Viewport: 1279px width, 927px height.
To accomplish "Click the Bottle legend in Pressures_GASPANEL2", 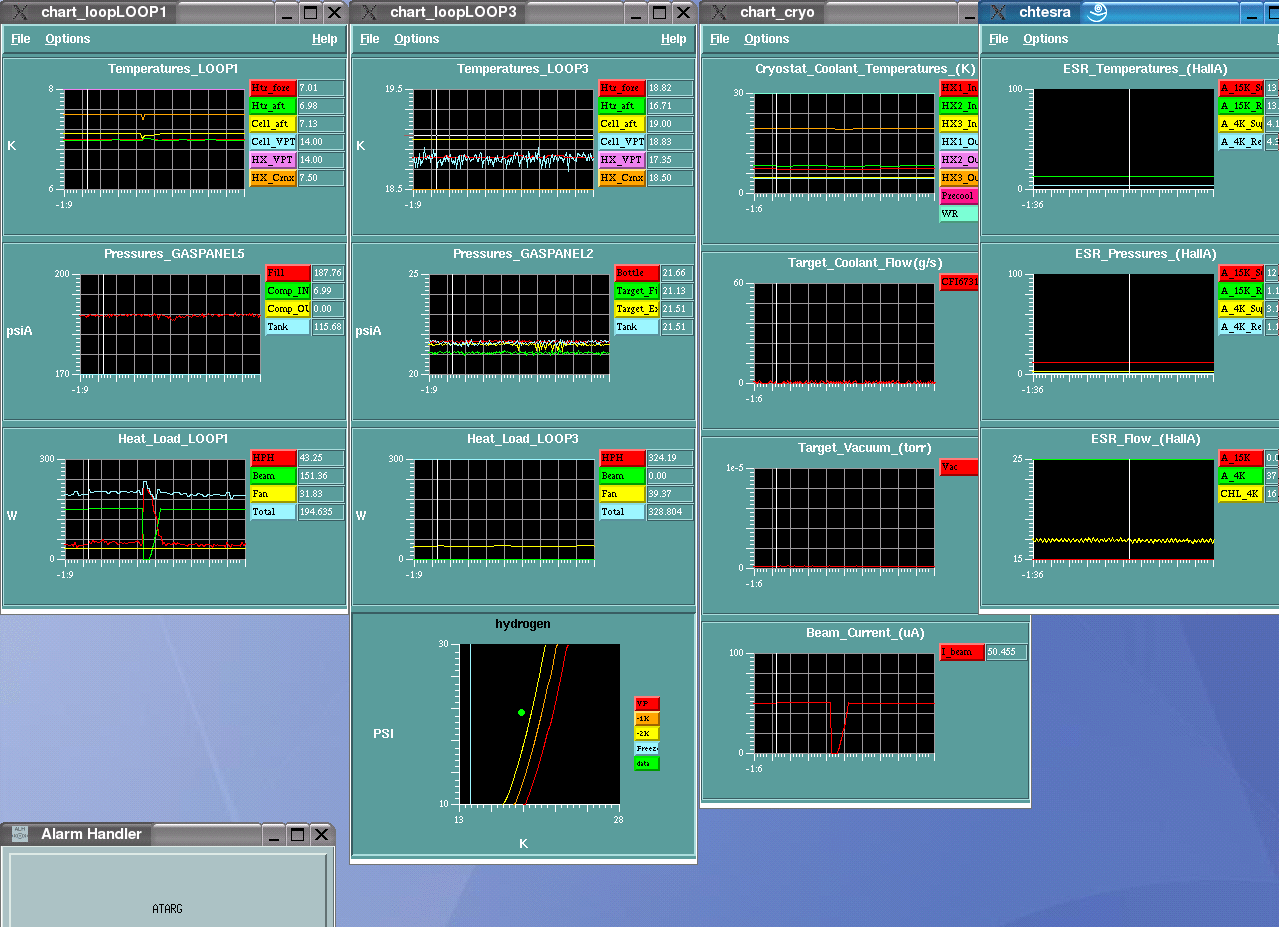I will 637,273.
